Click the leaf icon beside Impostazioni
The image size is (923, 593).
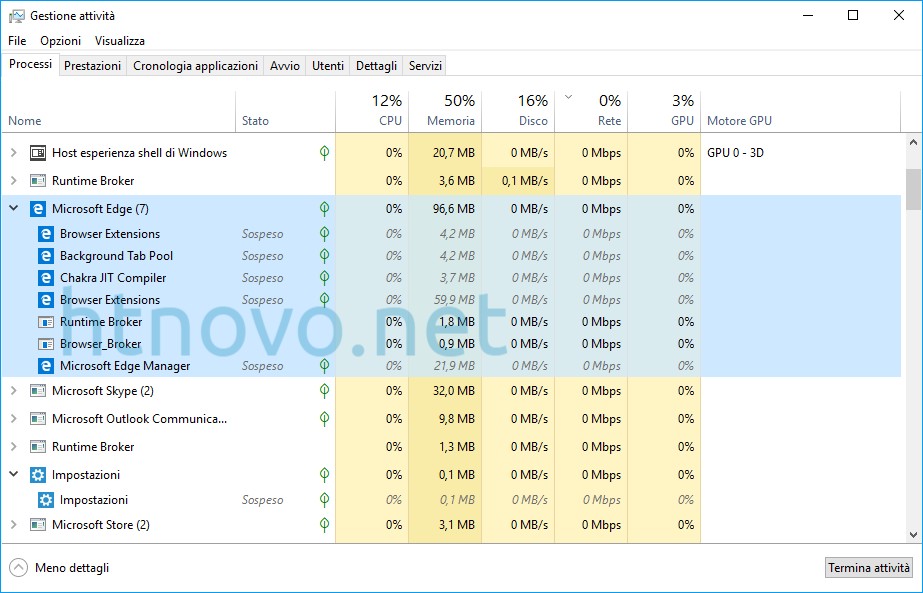[323, 473]
